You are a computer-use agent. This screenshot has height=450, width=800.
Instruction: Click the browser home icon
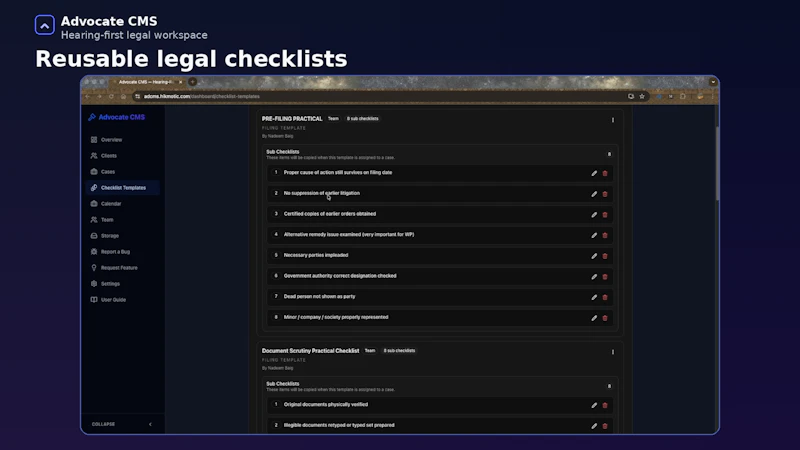[123, 96]
